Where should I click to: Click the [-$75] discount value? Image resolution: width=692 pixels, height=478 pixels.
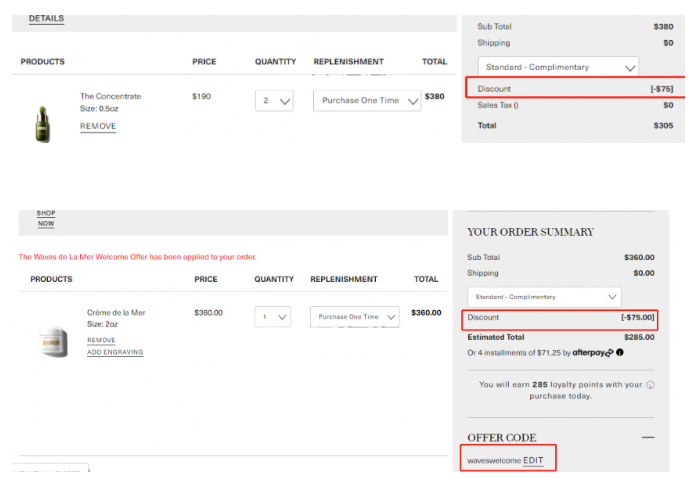(x=662, y=89)
